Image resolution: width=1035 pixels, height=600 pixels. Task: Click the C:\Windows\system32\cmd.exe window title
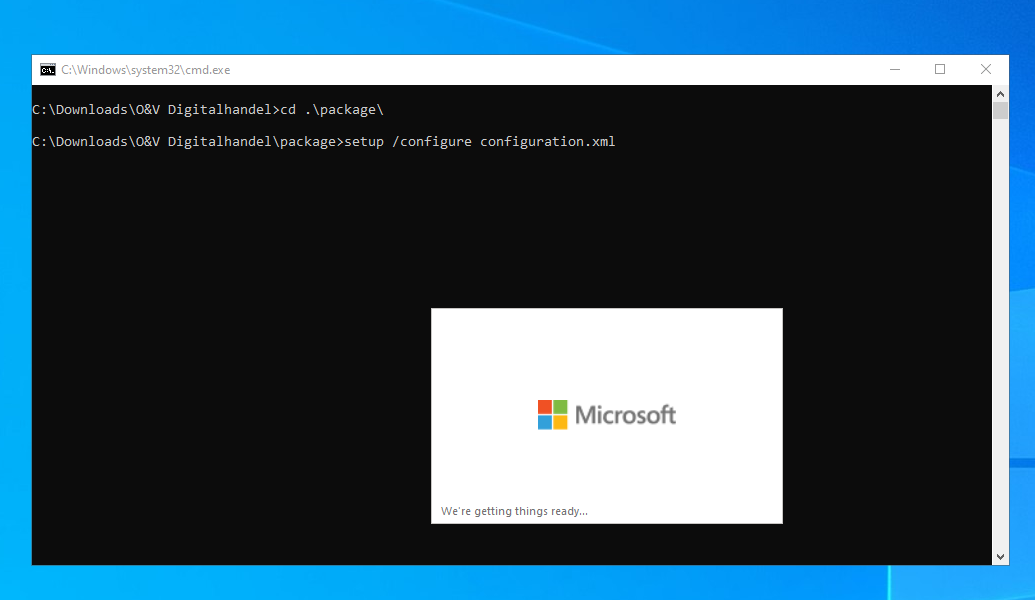coord(146,70)
